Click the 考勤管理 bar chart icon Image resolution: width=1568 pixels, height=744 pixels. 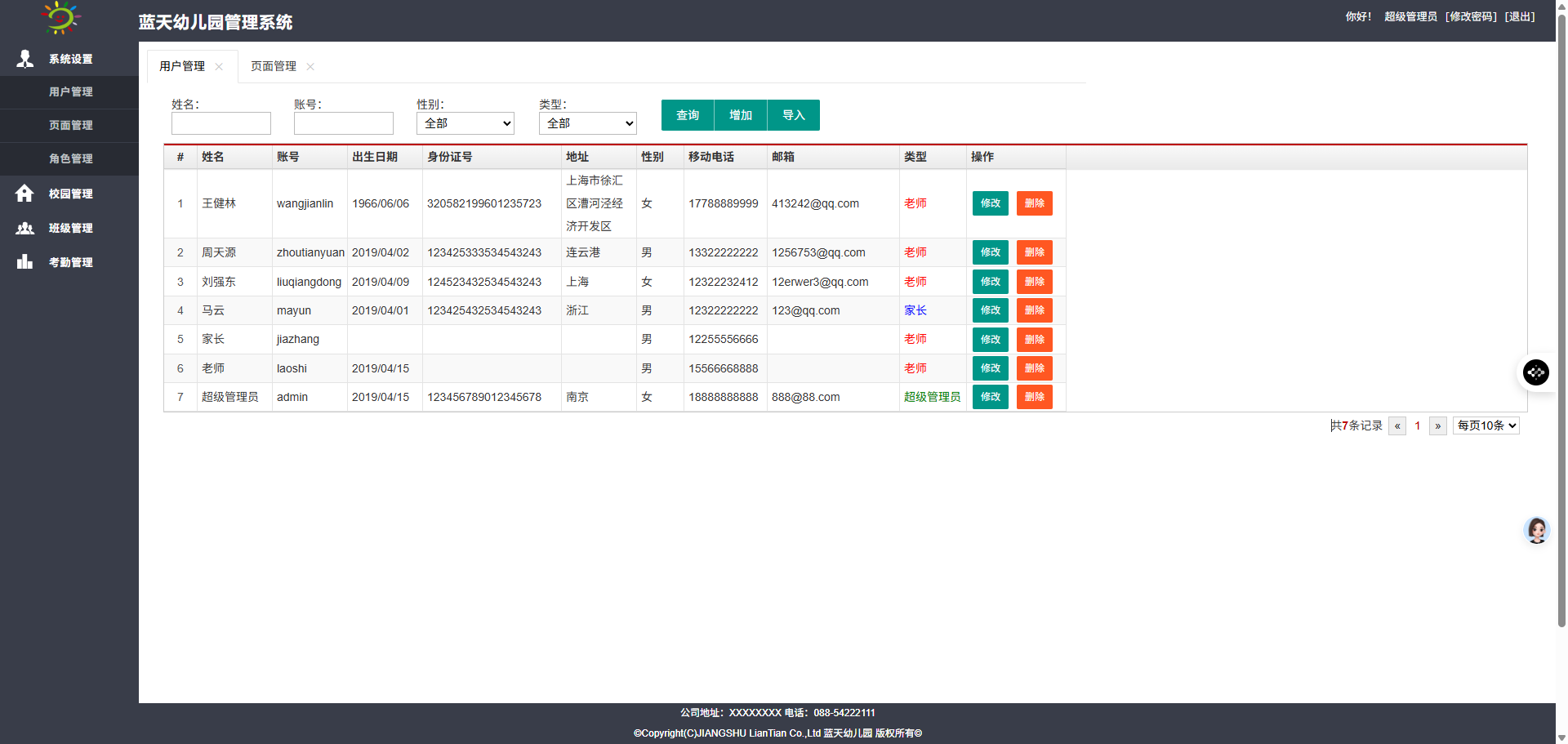24,262
